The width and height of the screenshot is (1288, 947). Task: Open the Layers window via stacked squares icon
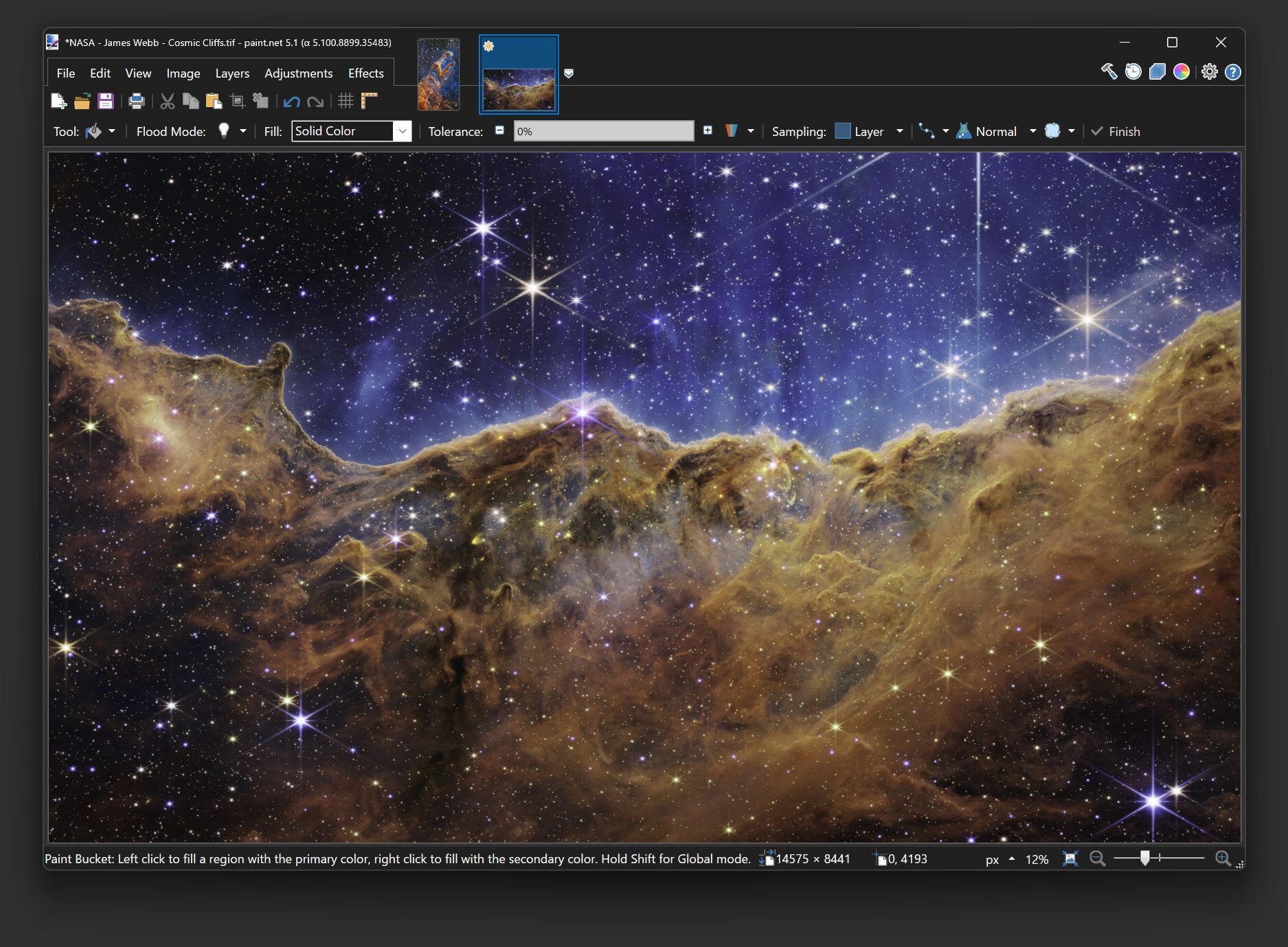click(x=1157, y=71)
